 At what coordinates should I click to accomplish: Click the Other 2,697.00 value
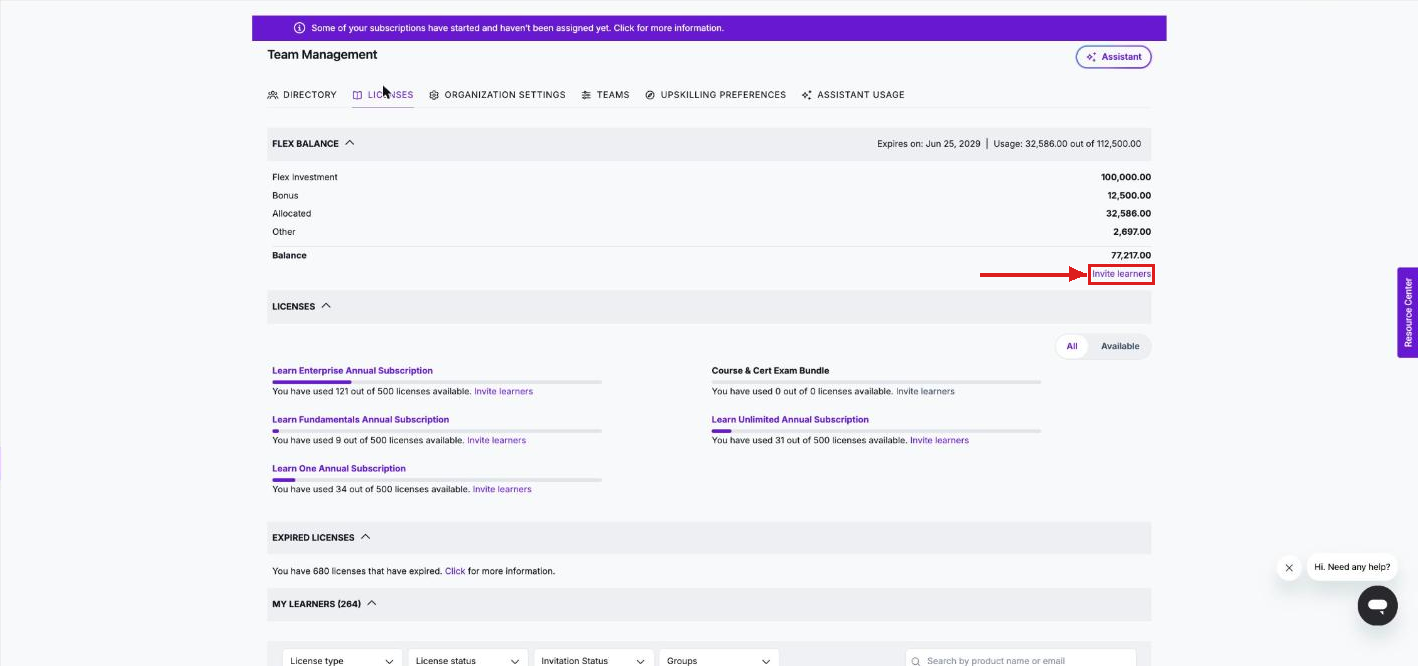point(1132,232)
